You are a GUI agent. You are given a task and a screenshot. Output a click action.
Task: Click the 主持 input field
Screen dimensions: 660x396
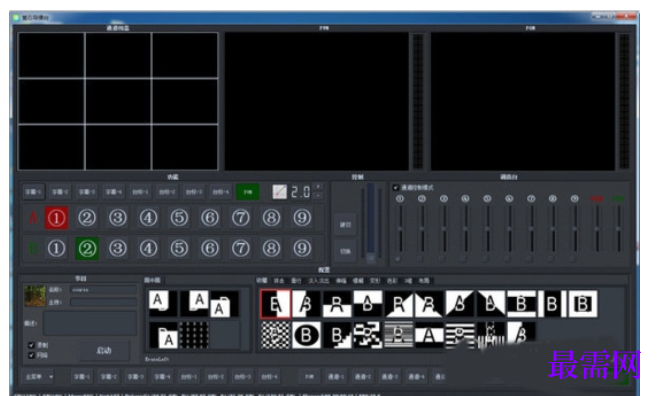[104, 302]
